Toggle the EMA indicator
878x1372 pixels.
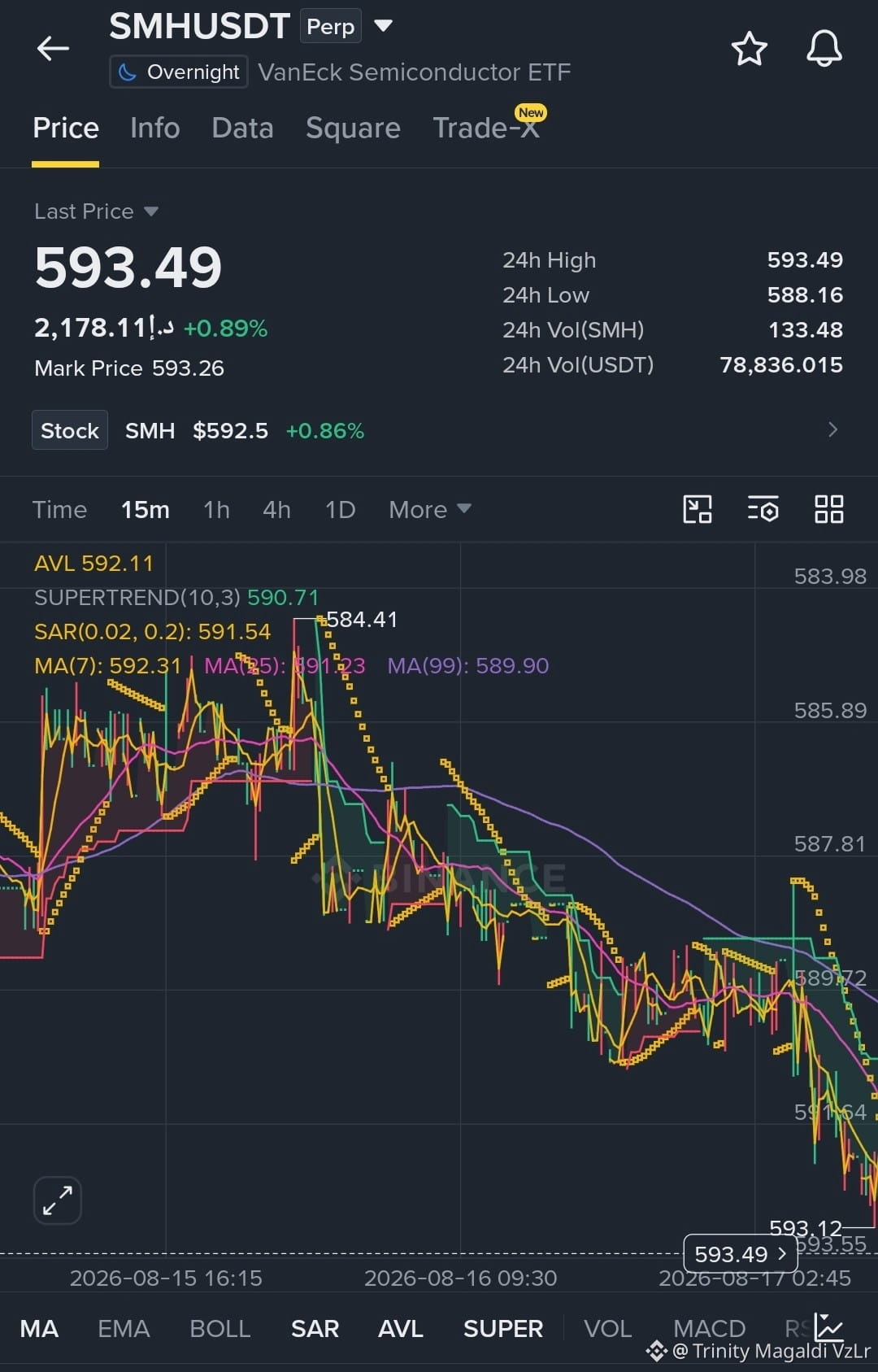click(124, 1329)
